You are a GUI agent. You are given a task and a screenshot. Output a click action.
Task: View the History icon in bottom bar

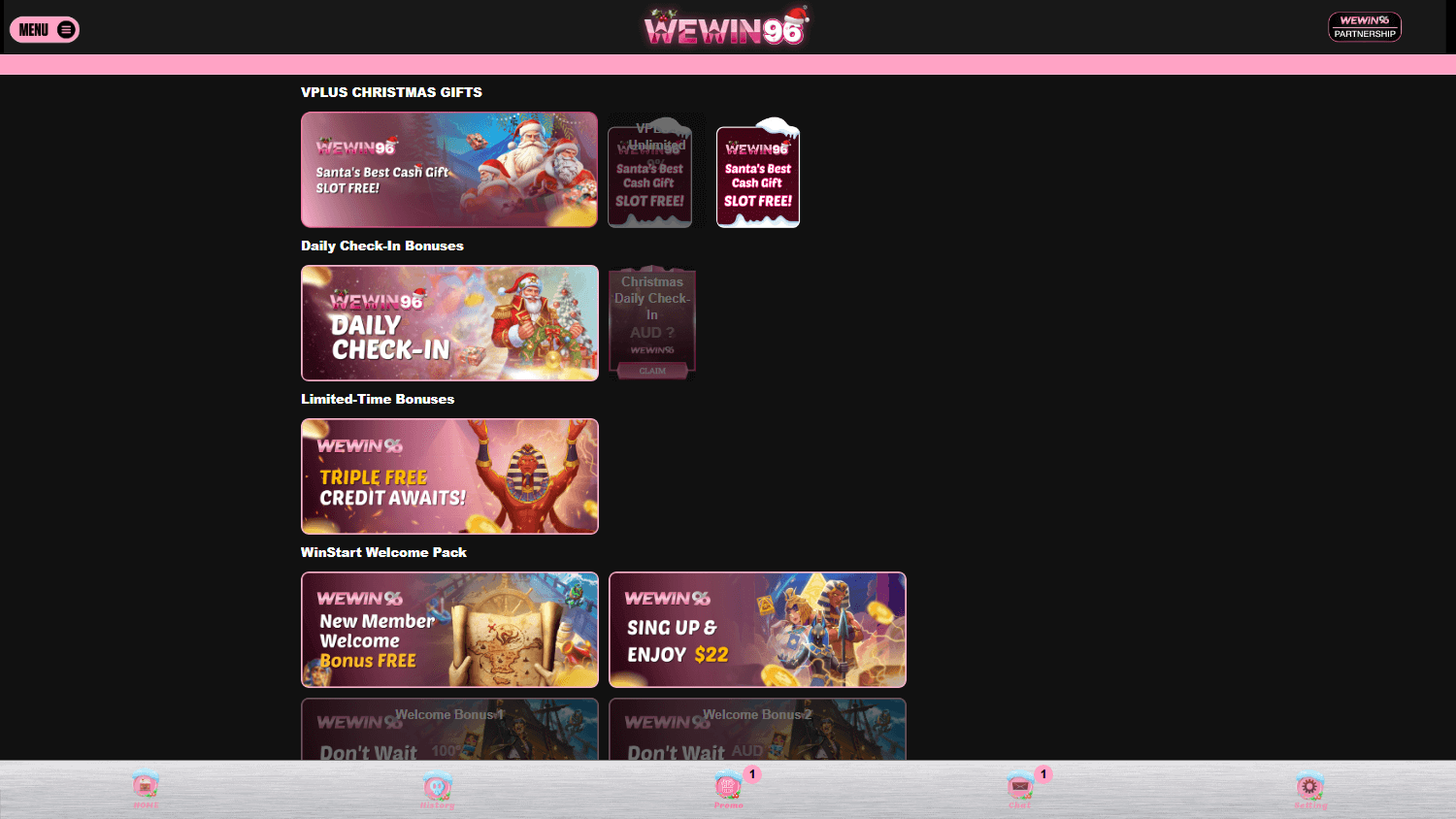(437, 784)
